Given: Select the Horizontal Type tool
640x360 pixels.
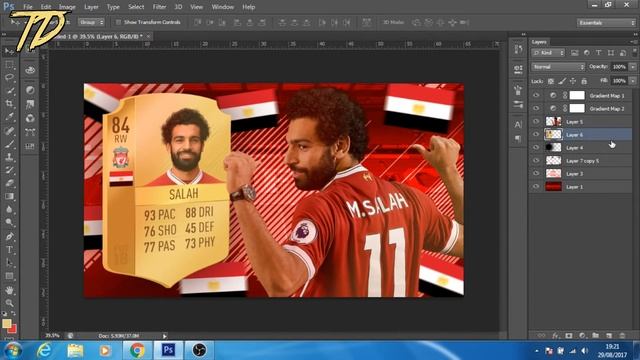Looking at the screenshot, I should click(9, 250).
